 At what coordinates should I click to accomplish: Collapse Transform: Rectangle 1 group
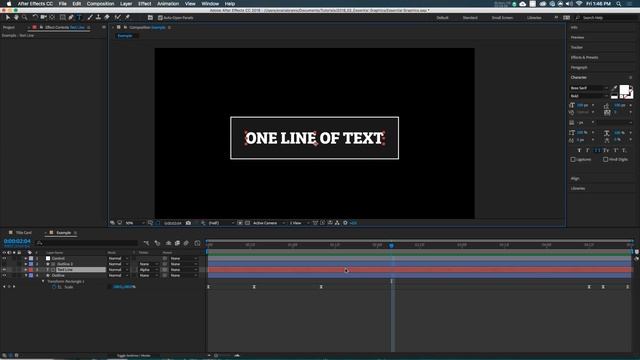[43, 281]
